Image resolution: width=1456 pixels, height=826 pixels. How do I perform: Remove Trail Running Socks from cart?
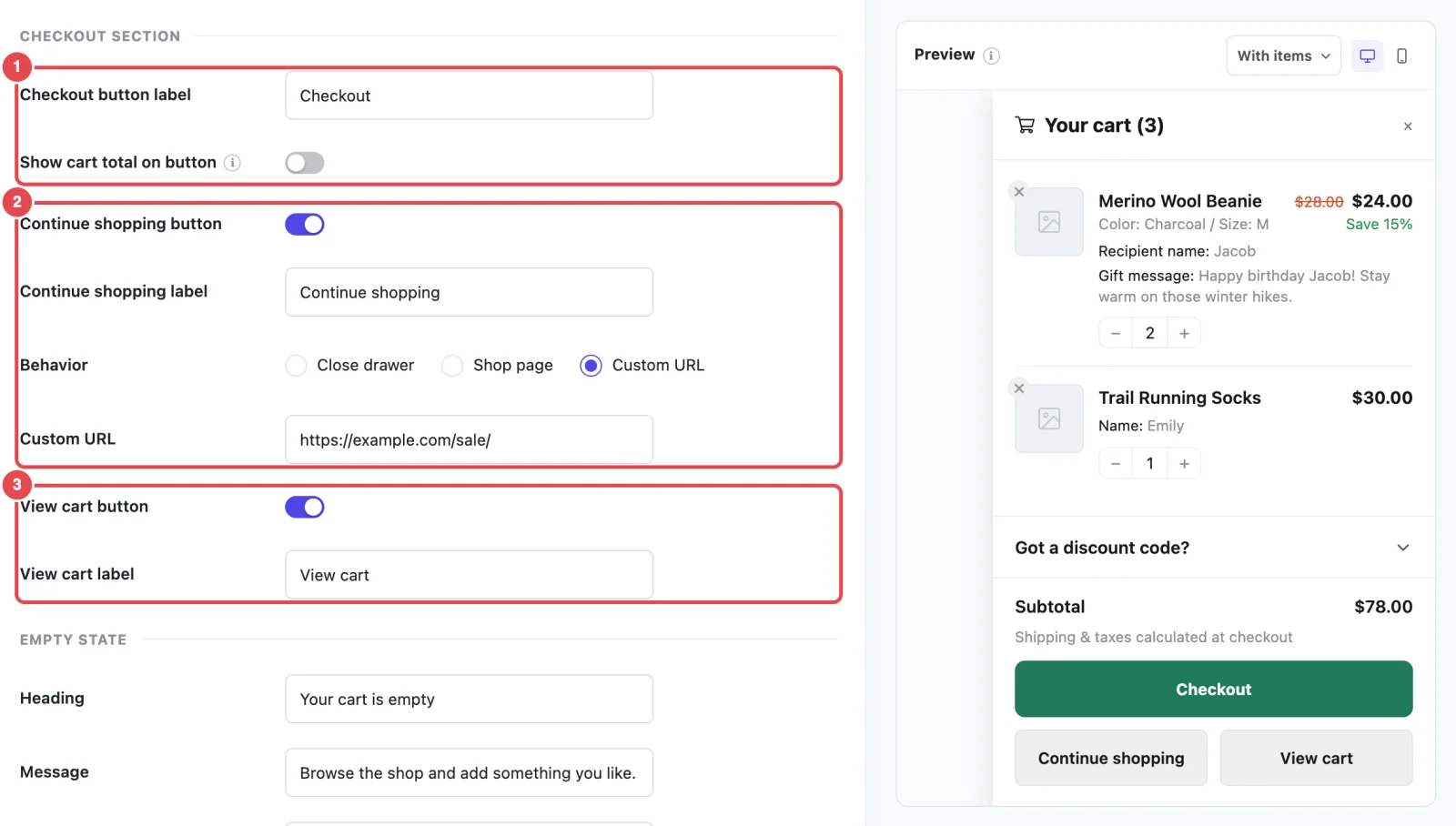pyautogui.click(x=1019, y=388)
